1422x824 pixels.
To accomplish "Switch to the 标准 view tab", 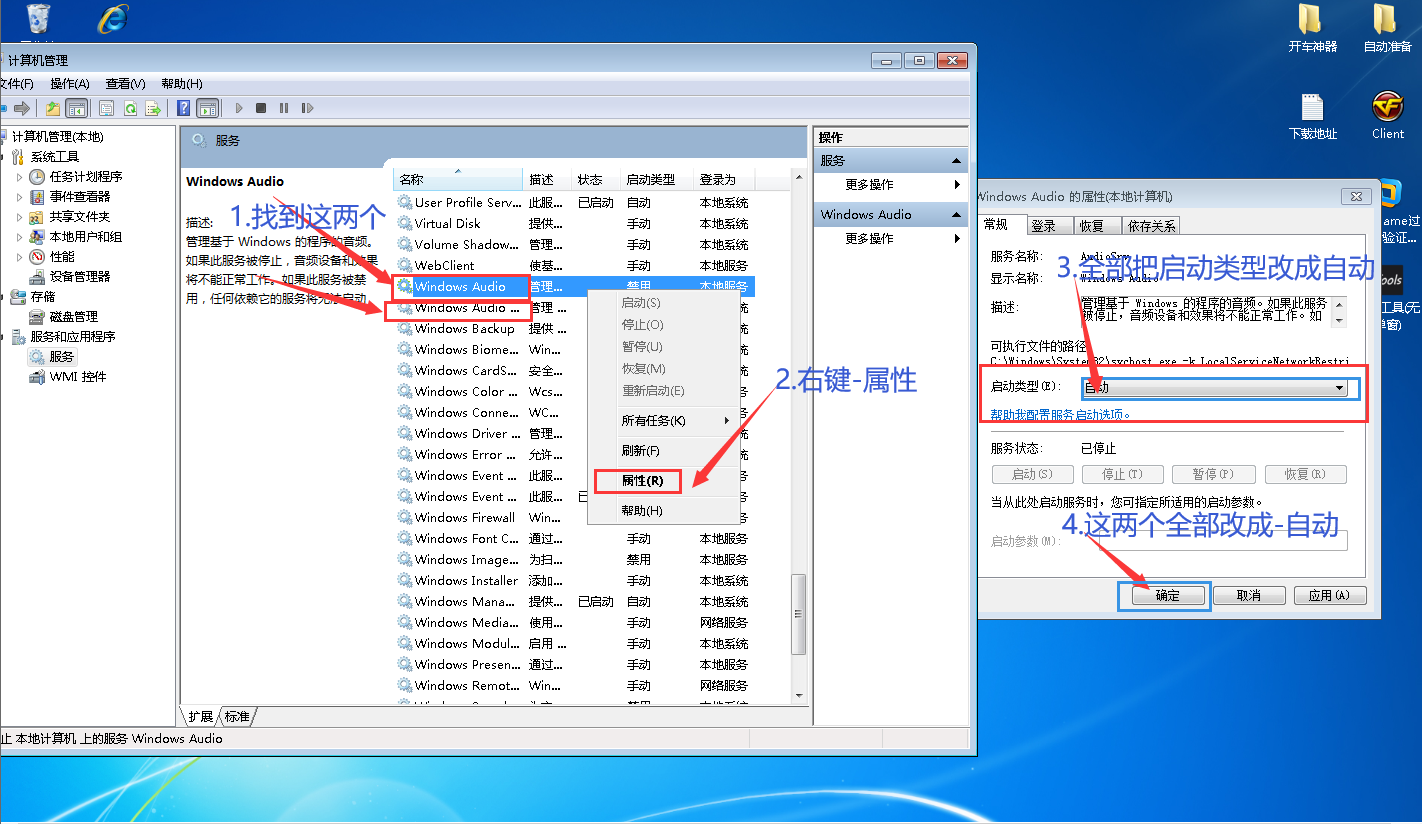I will 237,716.
